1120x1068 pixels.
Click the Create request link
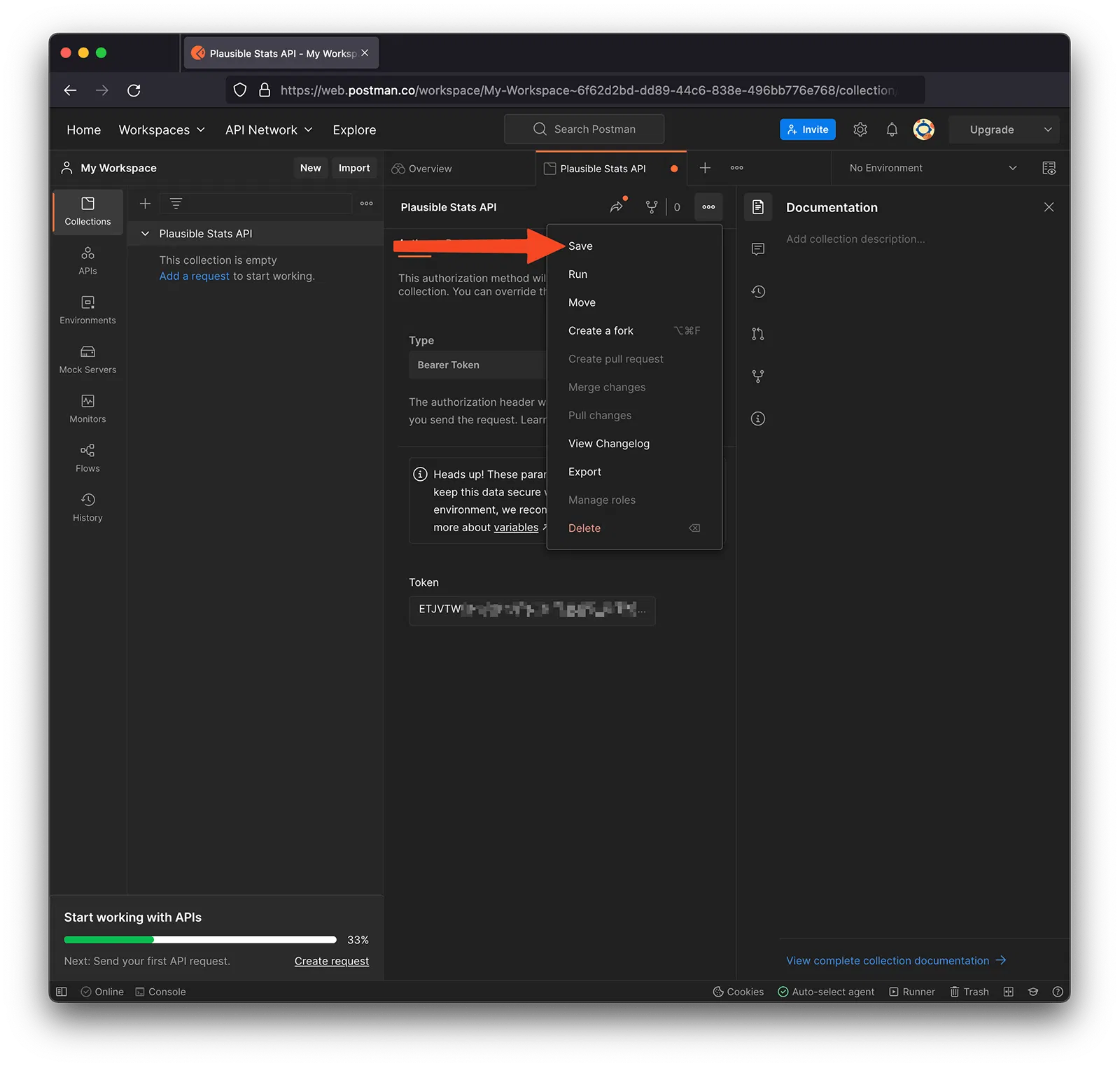[332, 961]
